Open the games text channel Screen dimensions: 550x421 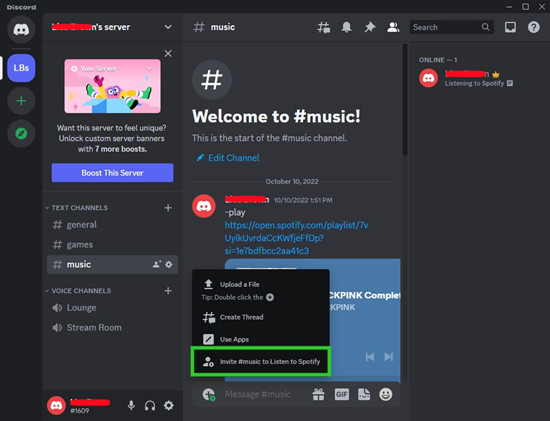click(112, 245)
